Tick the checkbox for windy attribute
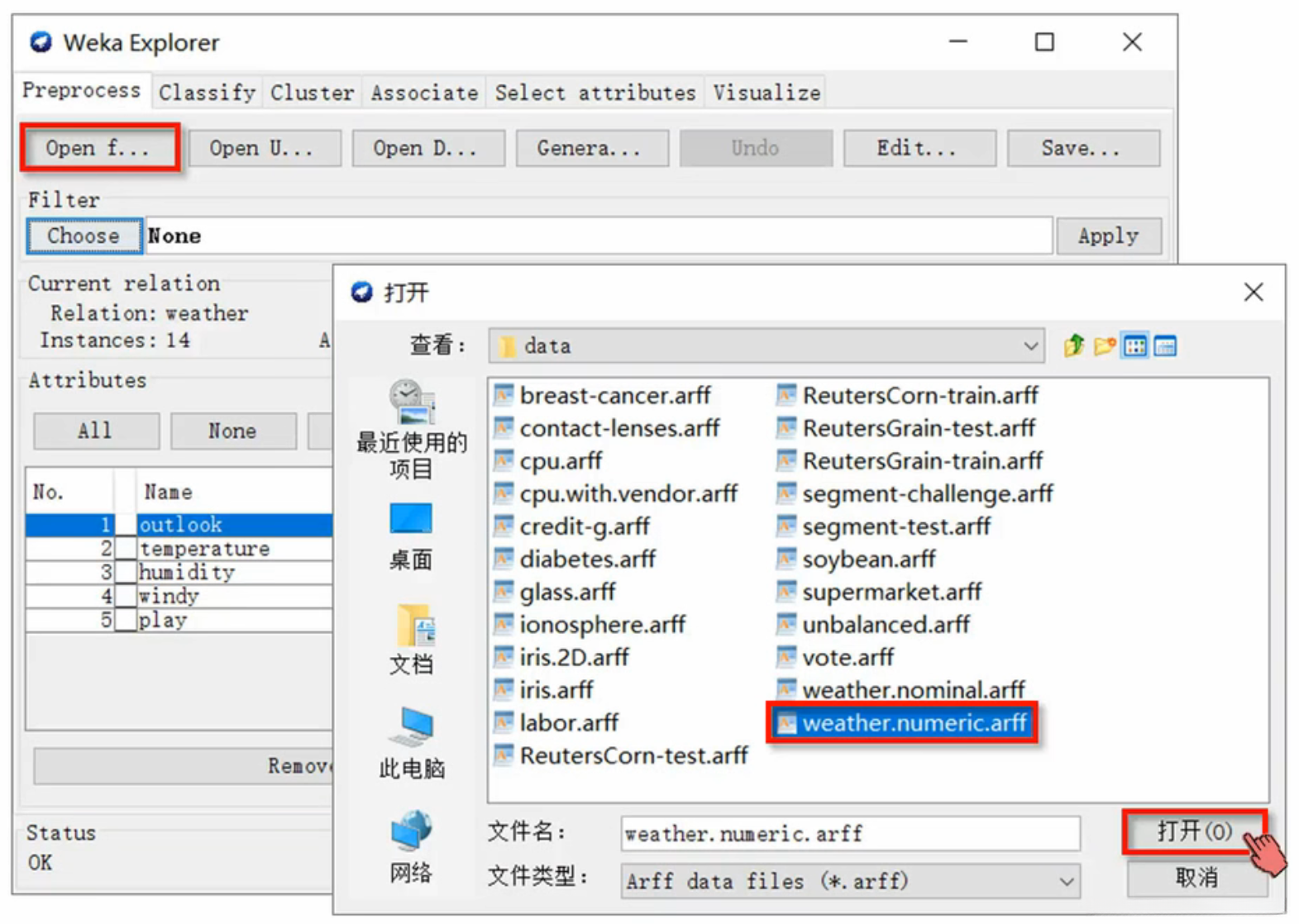The width and height of the screenshot is (1299, 924). pyautogui.click(x=126, y=596)
